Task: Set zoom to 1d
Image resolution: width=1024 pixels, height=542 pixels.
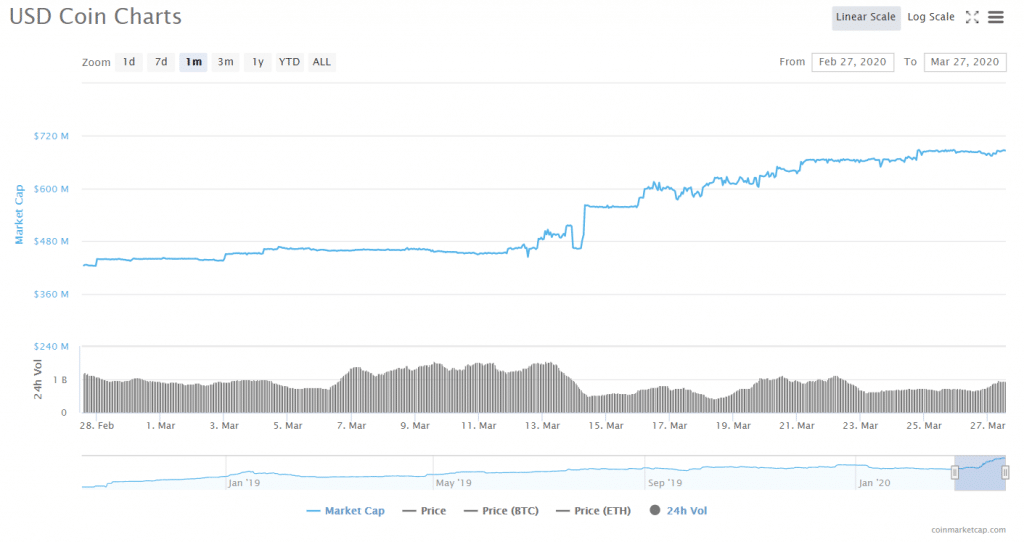Action: tap(129, 62)
